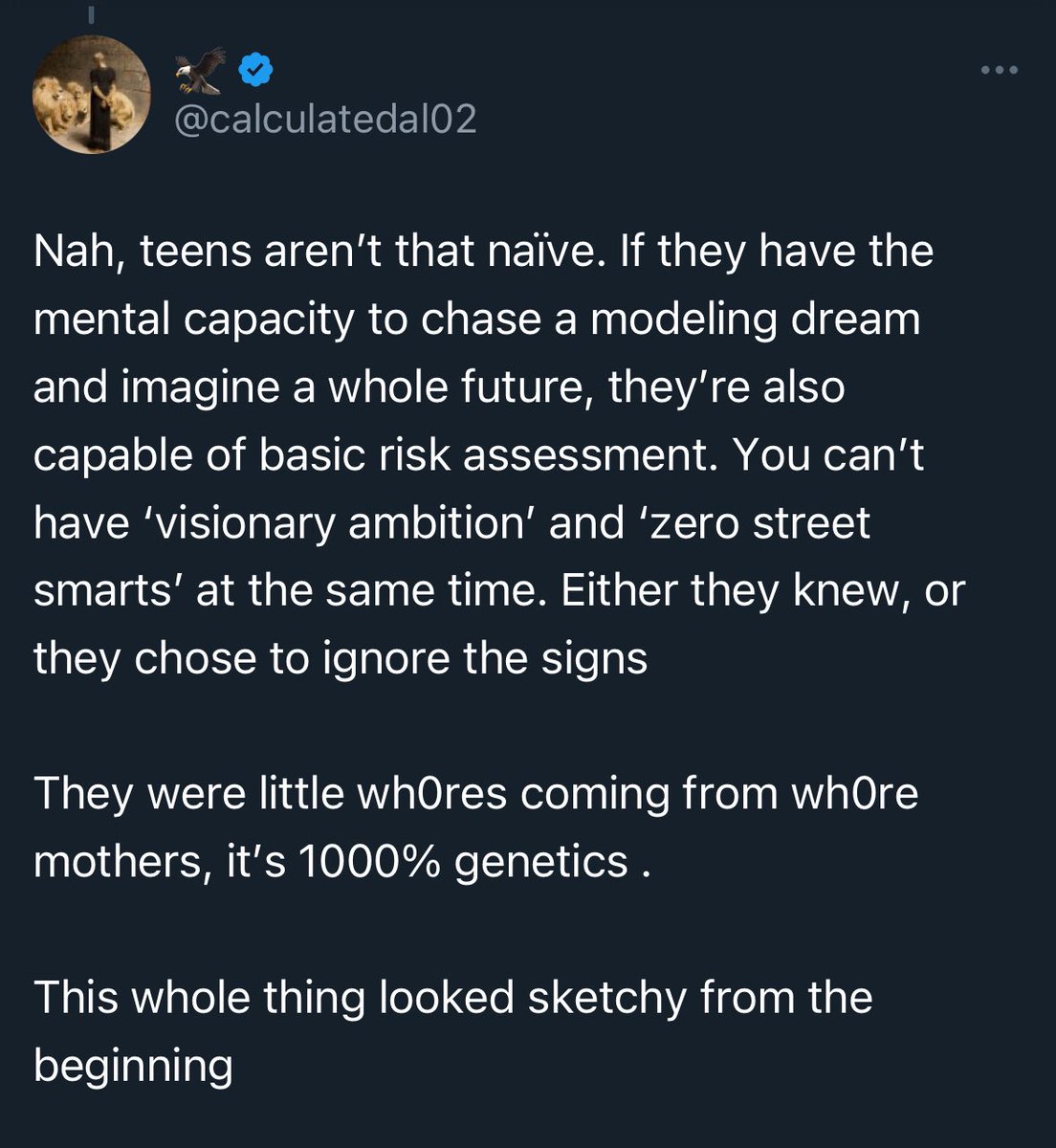Open the three-dot more options menu
The height and width of the screenshot is (1148, 1056).
(x=1001, y=70)
